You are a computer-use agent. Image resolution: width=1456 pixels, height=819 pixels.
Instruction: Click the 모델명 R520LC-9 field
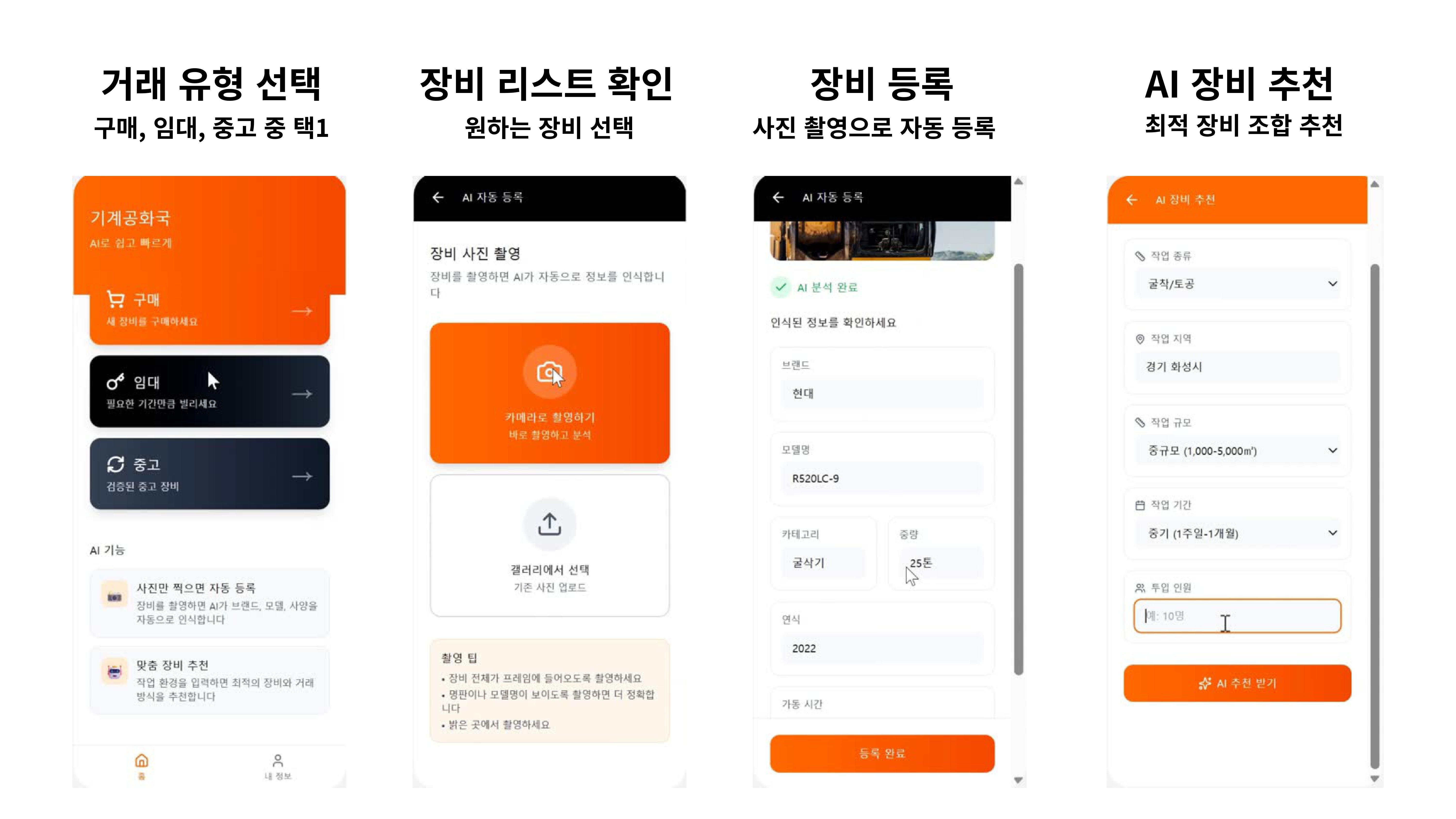(x=882, y=478)
